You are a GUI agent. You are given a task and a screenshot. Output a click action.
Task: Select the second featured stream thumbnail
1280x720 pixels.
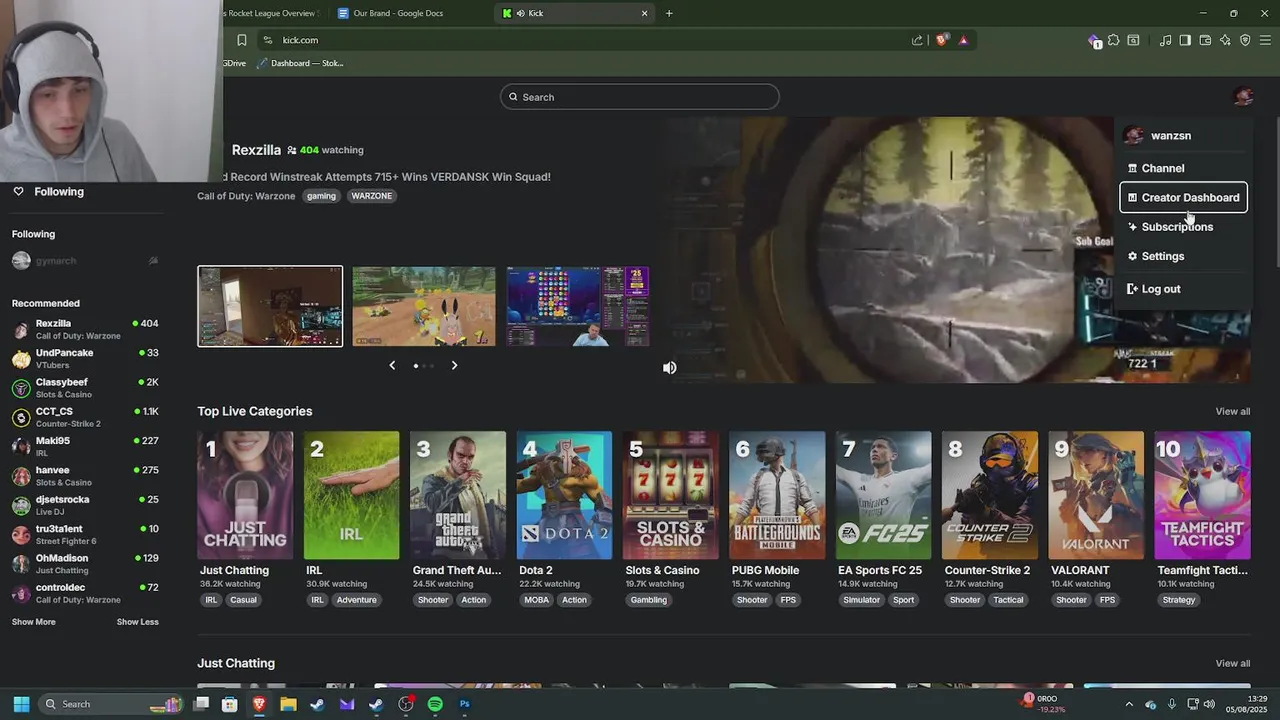point(424,306)
